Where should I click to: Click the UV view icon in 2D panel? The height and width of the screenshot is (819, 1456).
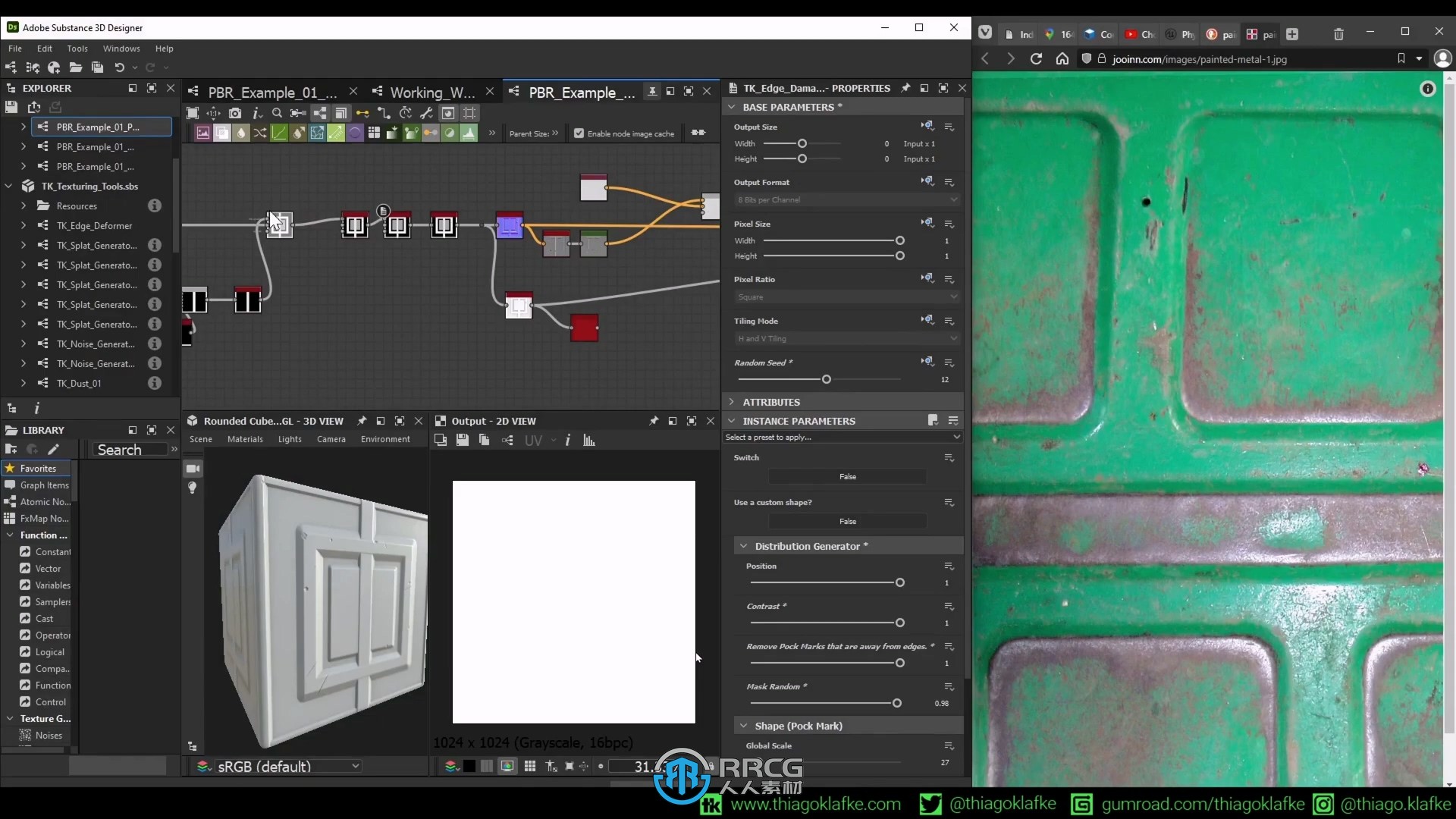coord(534,440)
